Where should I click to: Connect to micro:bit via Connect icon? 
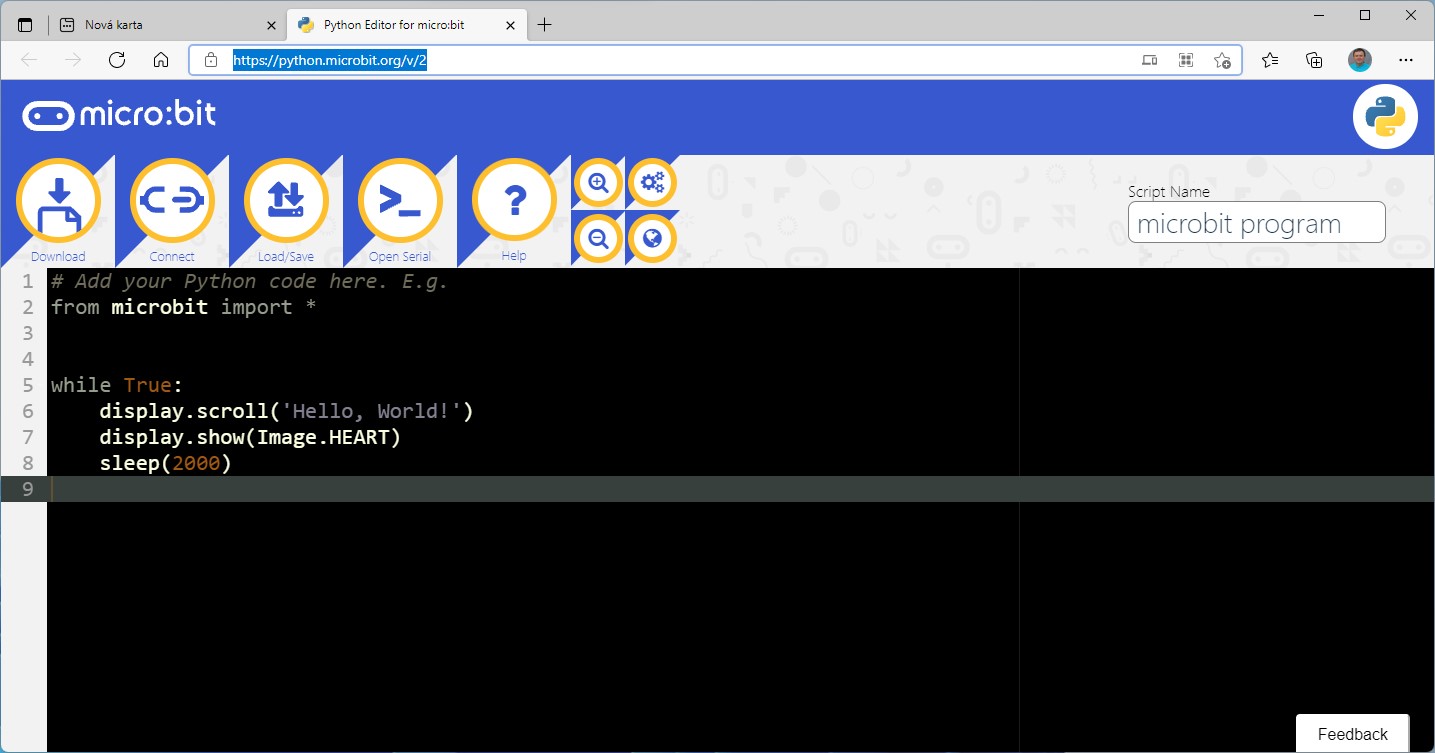[172, 201]
